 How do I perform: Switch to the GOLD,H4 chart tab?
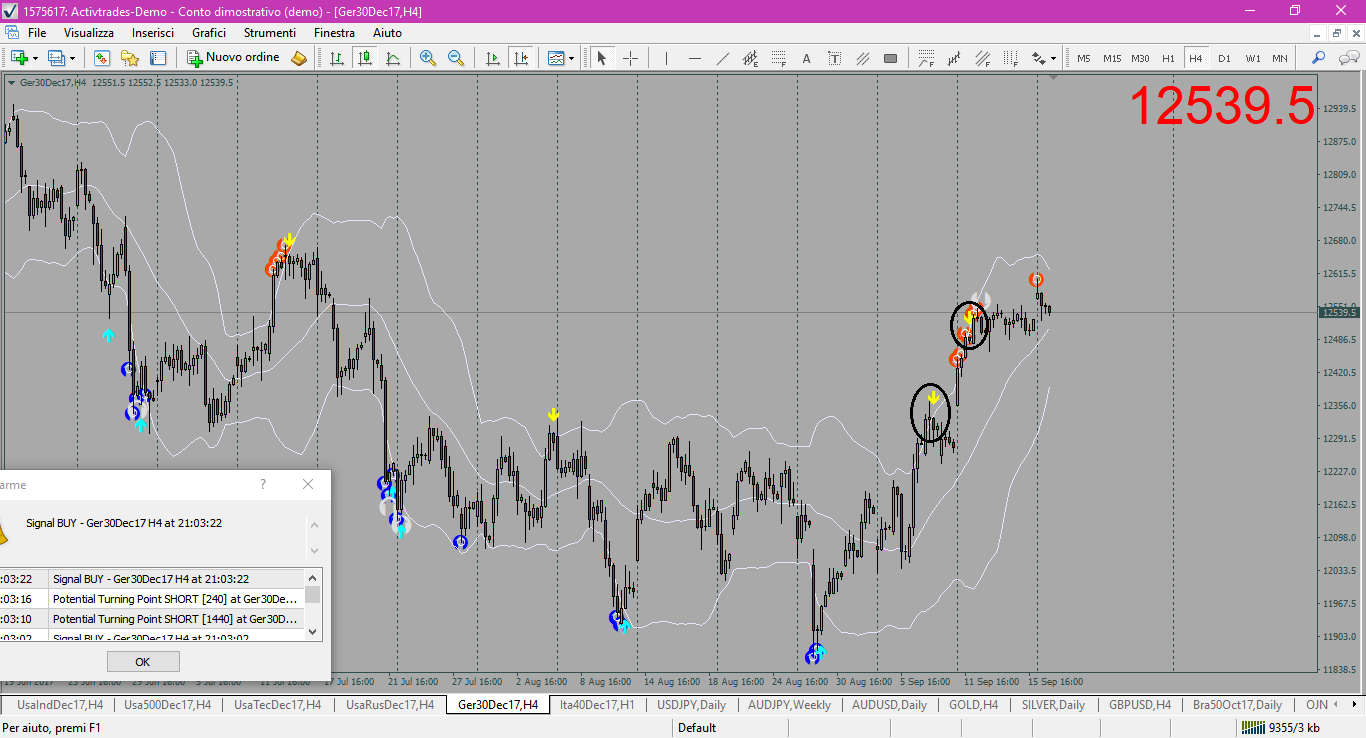click(x=973, y=704)
